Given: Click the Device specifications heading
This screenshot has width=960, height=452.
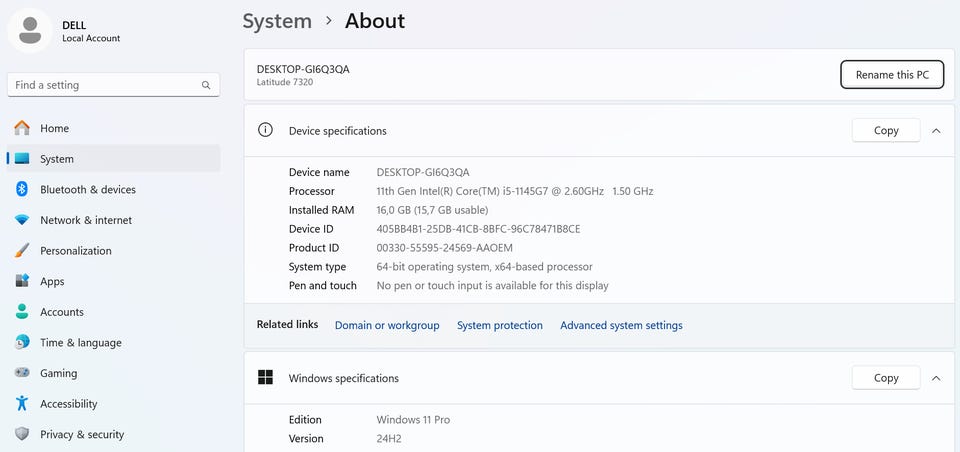Looking at the screenshot, I should 337,130.
